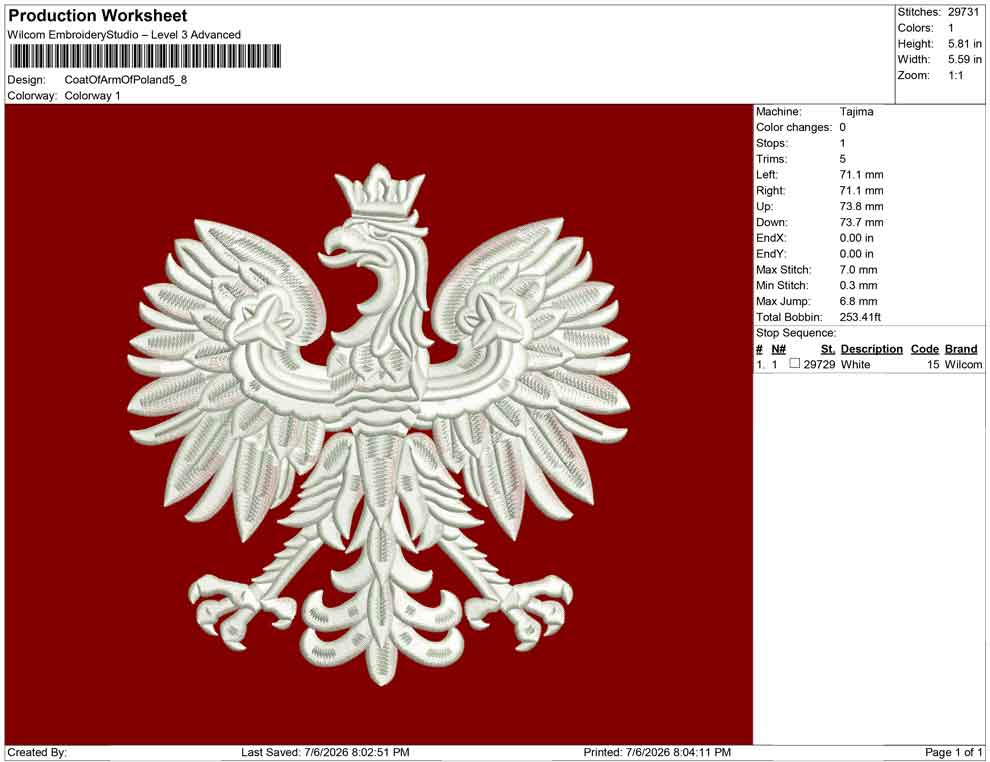Click Min Stitch value '0.3 mm'
This screenshot has width=990, height=762.
tap(858, 285)
